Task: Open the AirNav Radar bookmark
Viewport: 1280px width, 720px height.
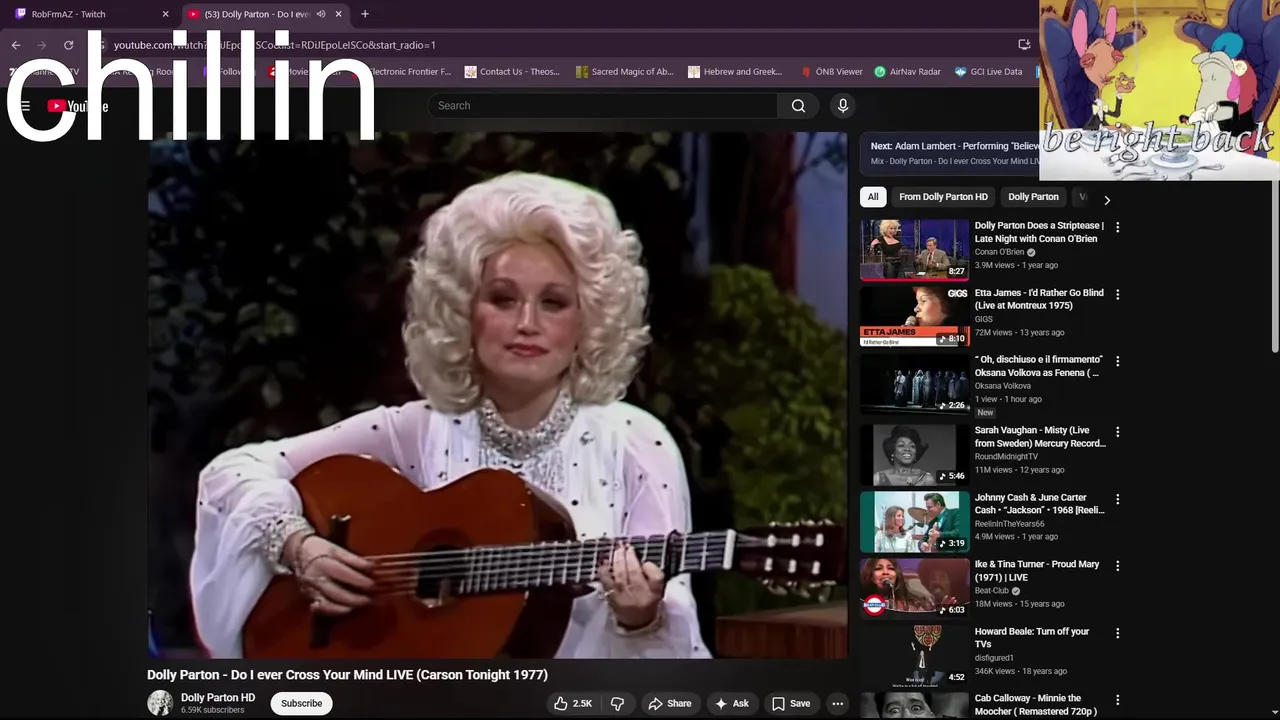Action: click(908, 72)
